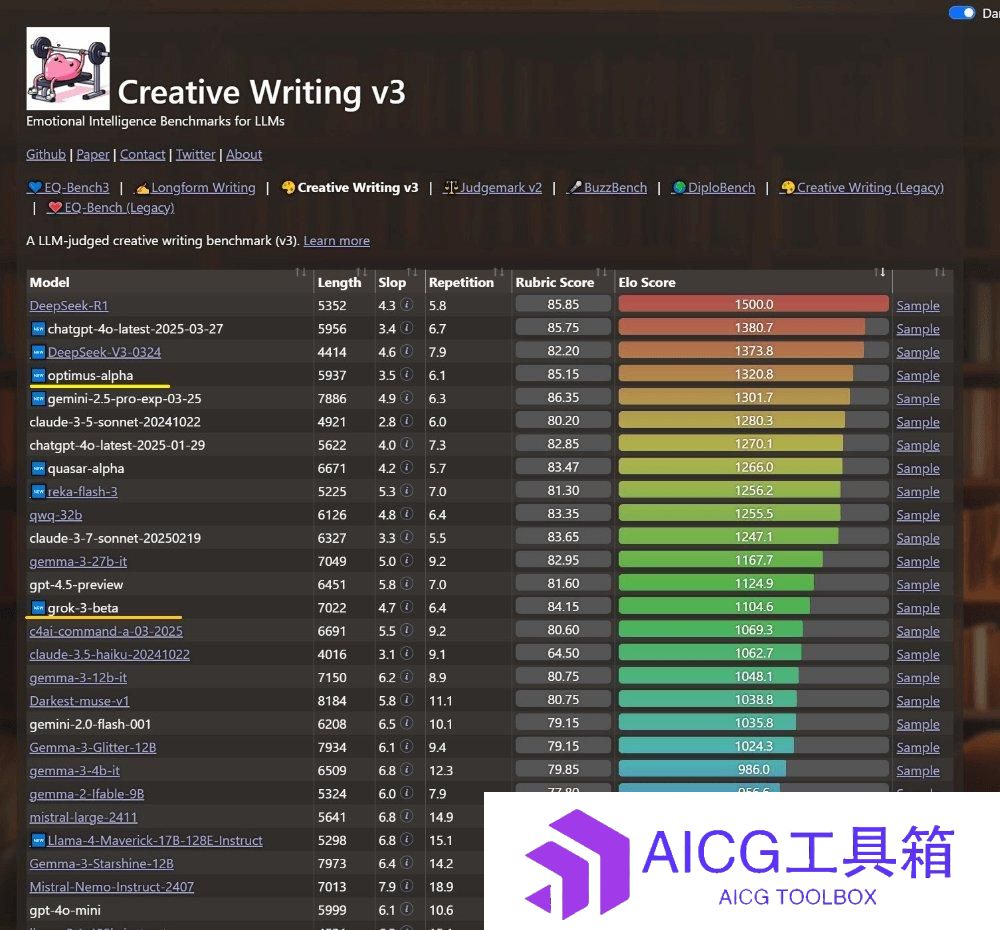The width and height of the screenshot is (1000, 930).
Task: Click the 986.0 Elo score bar
Action: point(753,769)
